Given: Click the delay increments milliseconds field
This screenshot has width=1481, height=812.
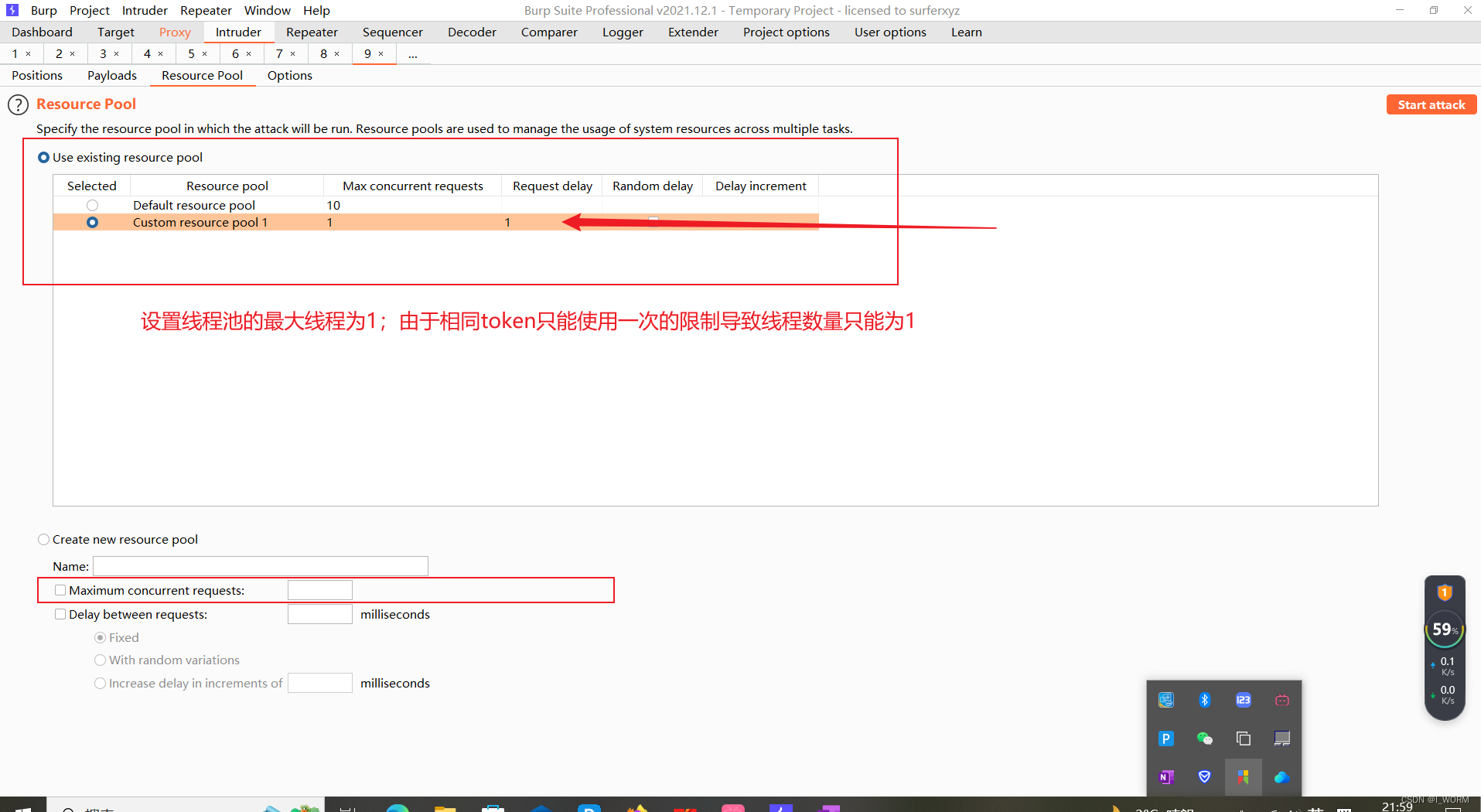Looking at the screenshot, I should (x=320, y=683).
